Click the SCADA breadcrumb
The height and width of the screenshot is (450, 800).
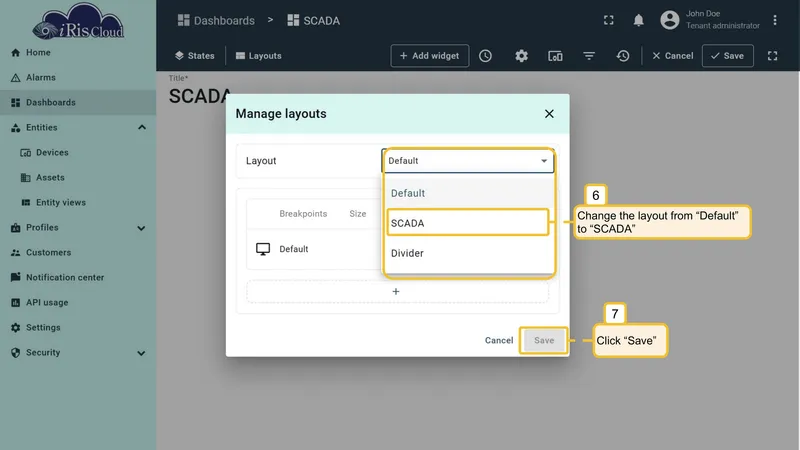point(313,20)
